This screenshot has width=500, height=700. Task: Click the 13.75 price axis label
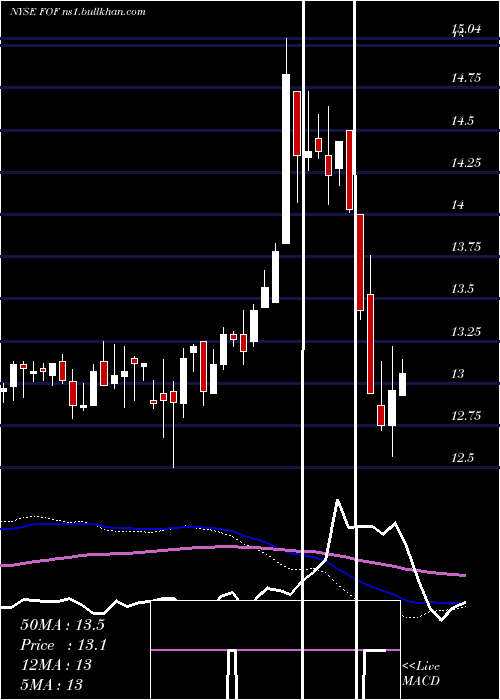point(466,247)
